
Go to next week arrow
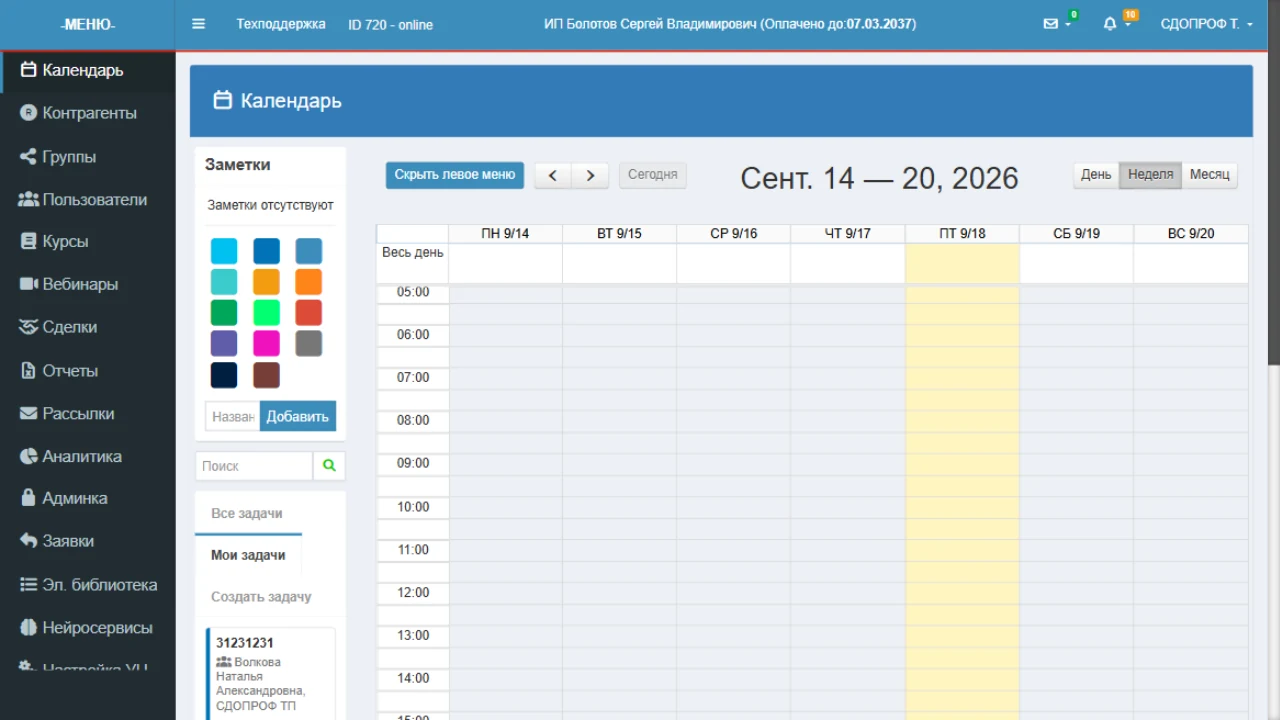(590, 175)
